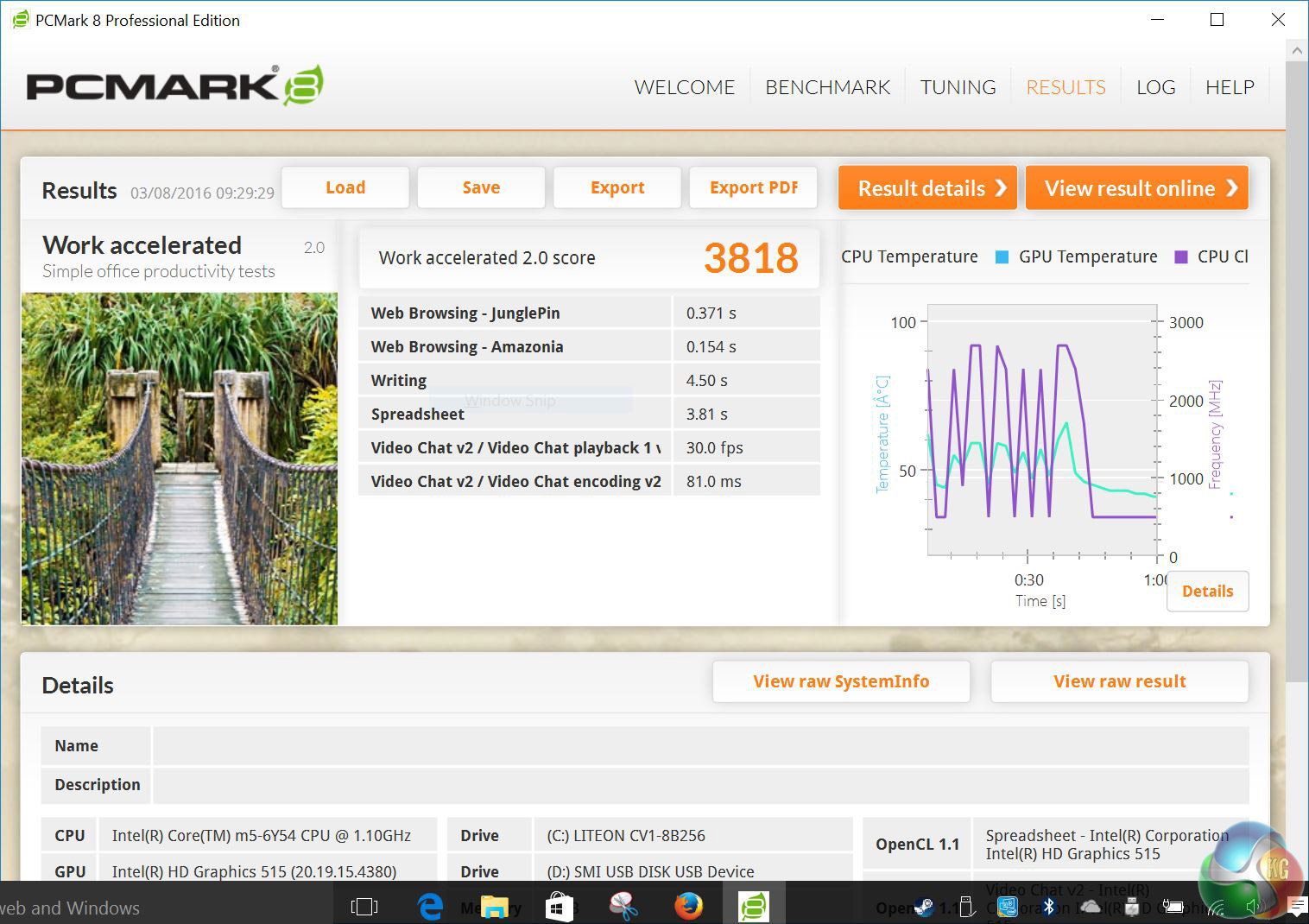Image resolution: width=1309 pixels, height=924 pixels.
Task: Click the LITEON CV1-8B256 drive value
Action: point(626,836)
